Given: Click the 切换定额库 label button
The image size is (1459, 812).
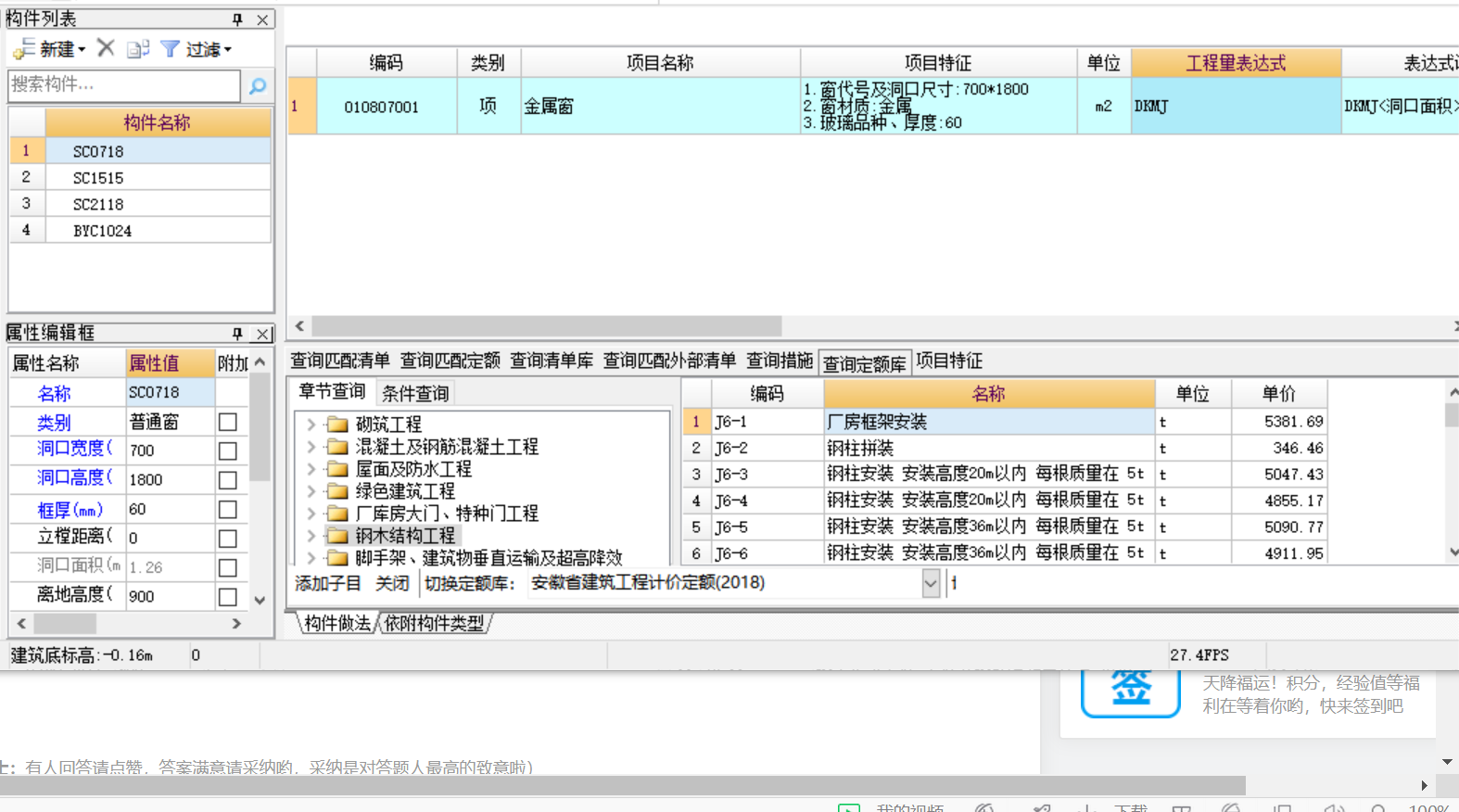Looking at the screenshot, I should [x=469, y=583].
